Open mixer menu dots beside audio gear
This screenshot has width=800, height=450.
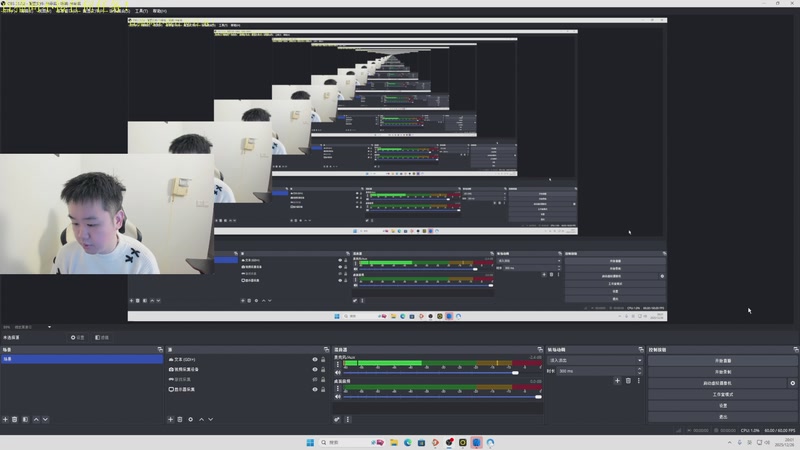click(x=348, y=419)
